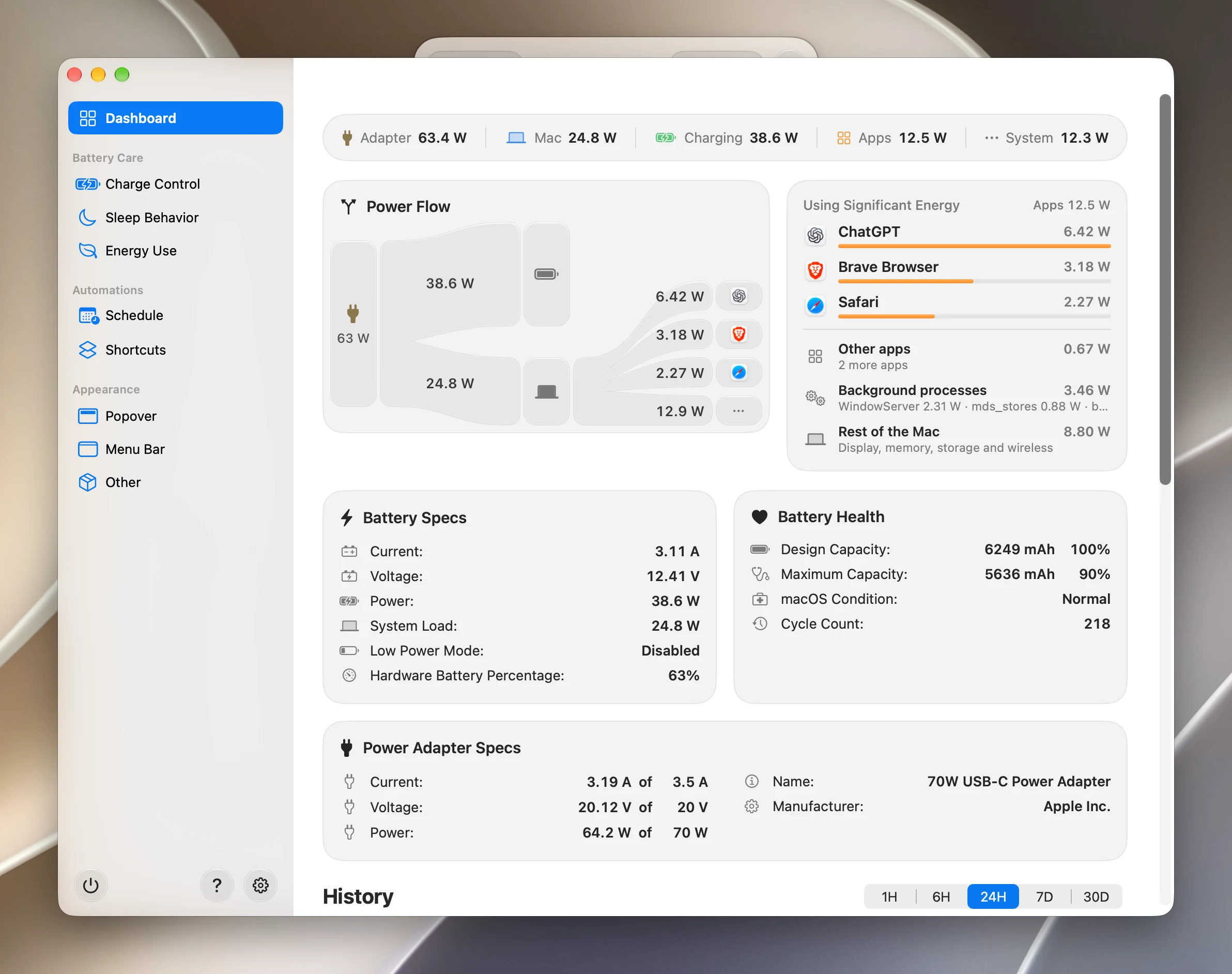Image resolution: width=1232 pixels, height=974 pixels.
Task: Click ChatGPT energy usage bar
Action: pos(974,247)
